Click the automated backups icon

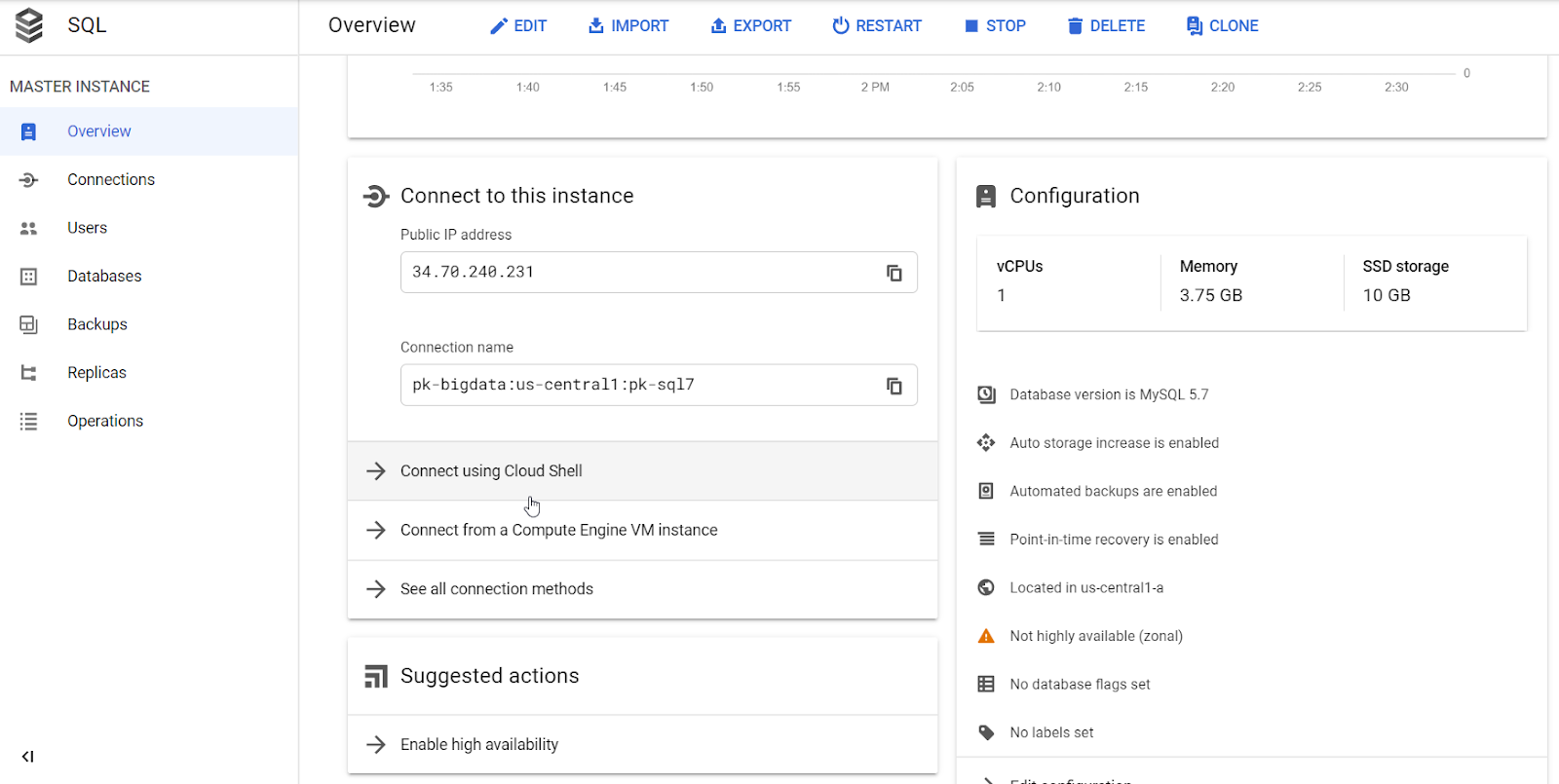[986, 491]
